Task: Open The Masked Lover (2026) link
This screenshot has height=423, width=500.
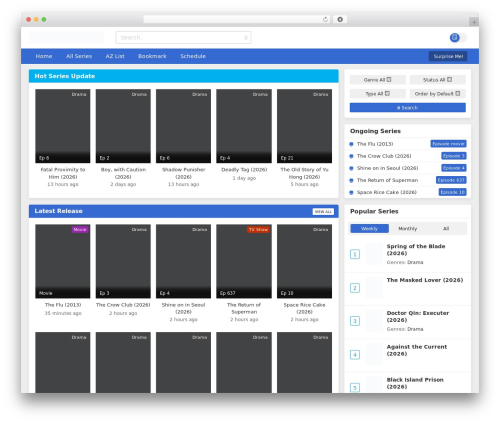Action: click(425, 280)
